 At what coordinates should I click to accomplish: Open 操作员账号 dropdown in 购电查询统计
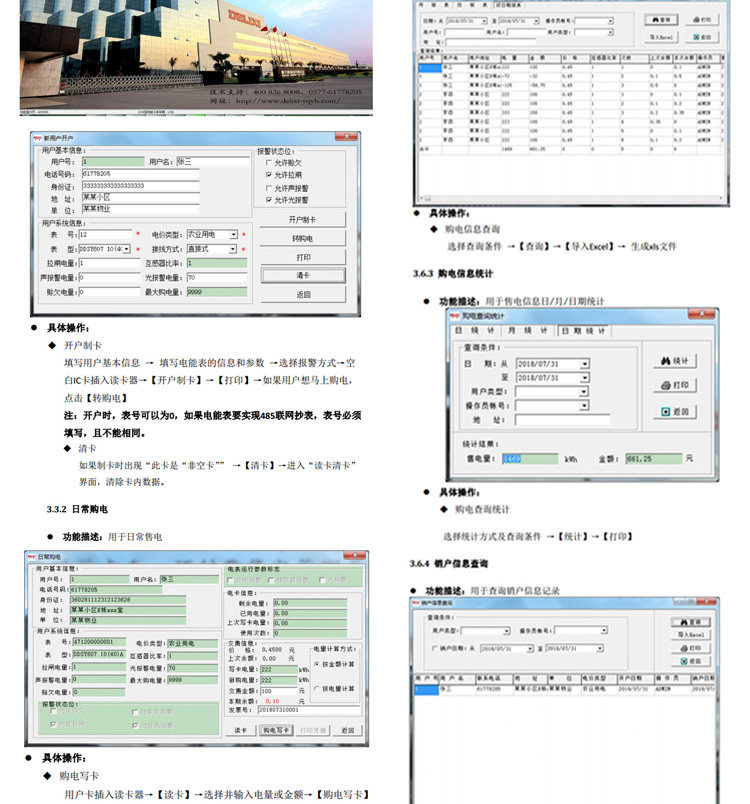tap(583, 405)
